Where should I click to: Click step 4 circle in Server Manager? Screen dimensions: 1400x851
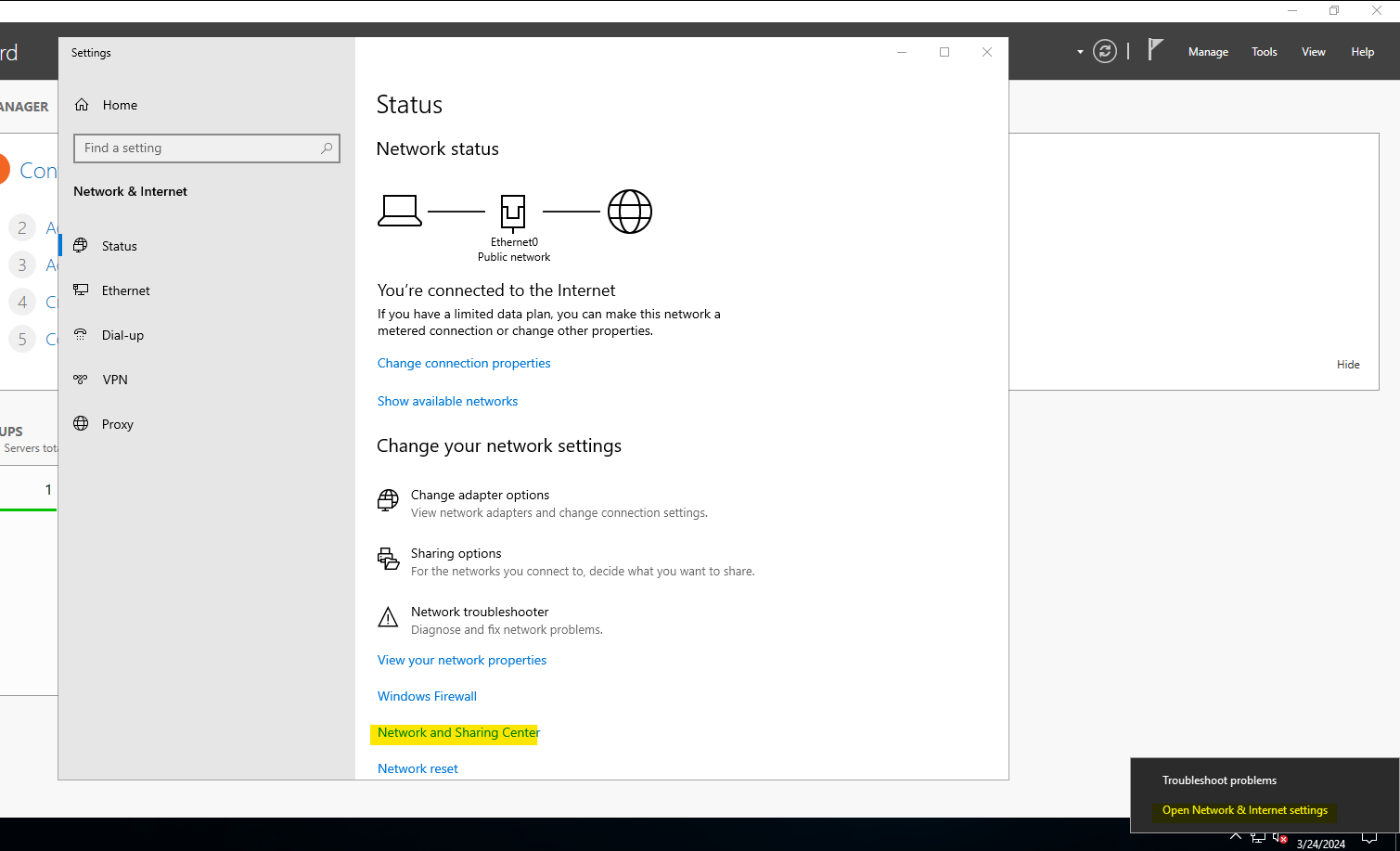point(22,302)
